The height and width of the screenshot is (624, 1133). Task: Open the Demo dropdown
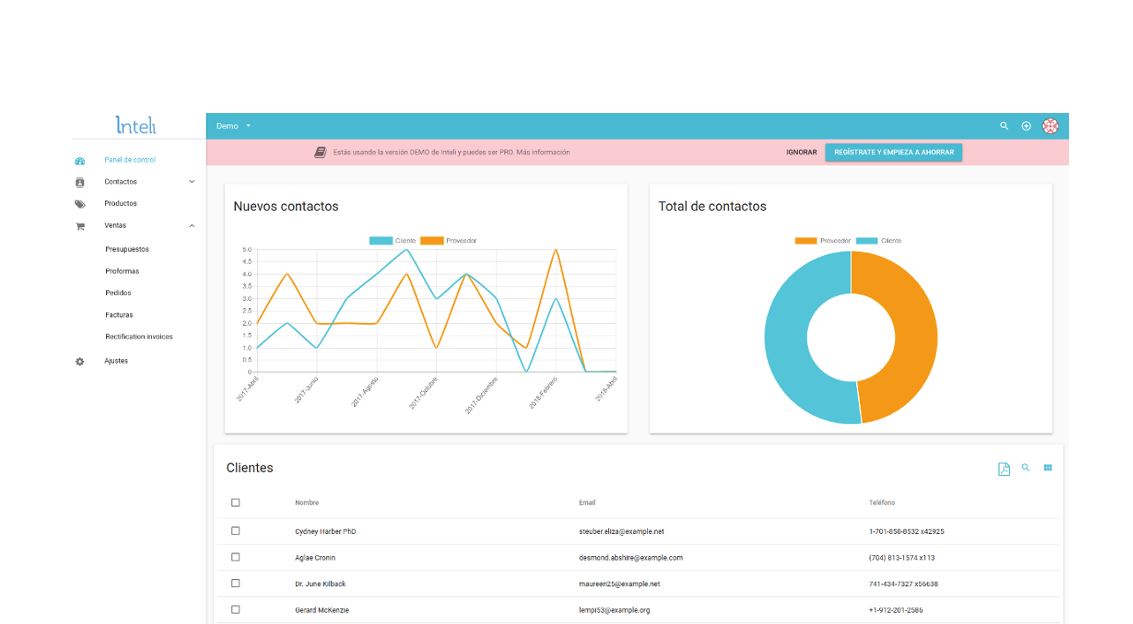[233, 126]
